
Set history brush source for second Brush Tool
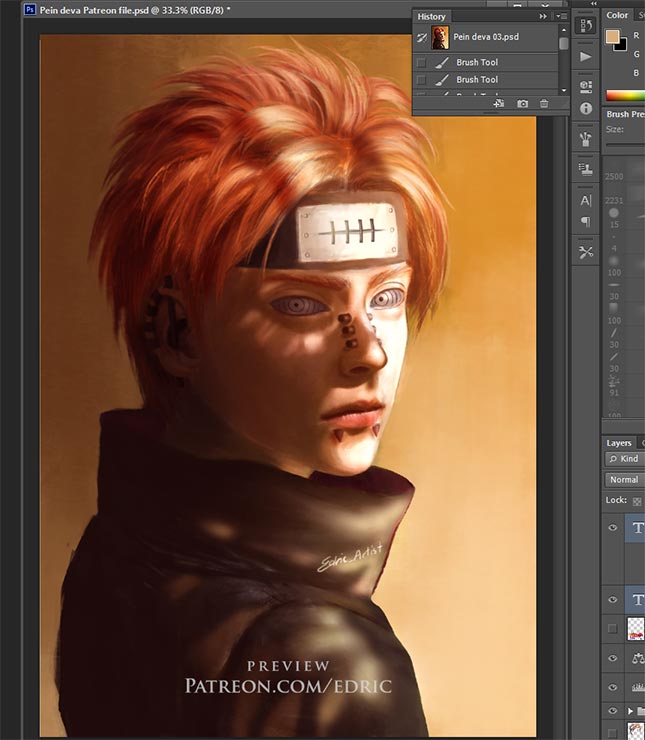pyautogui.click(x=421, y=80)
